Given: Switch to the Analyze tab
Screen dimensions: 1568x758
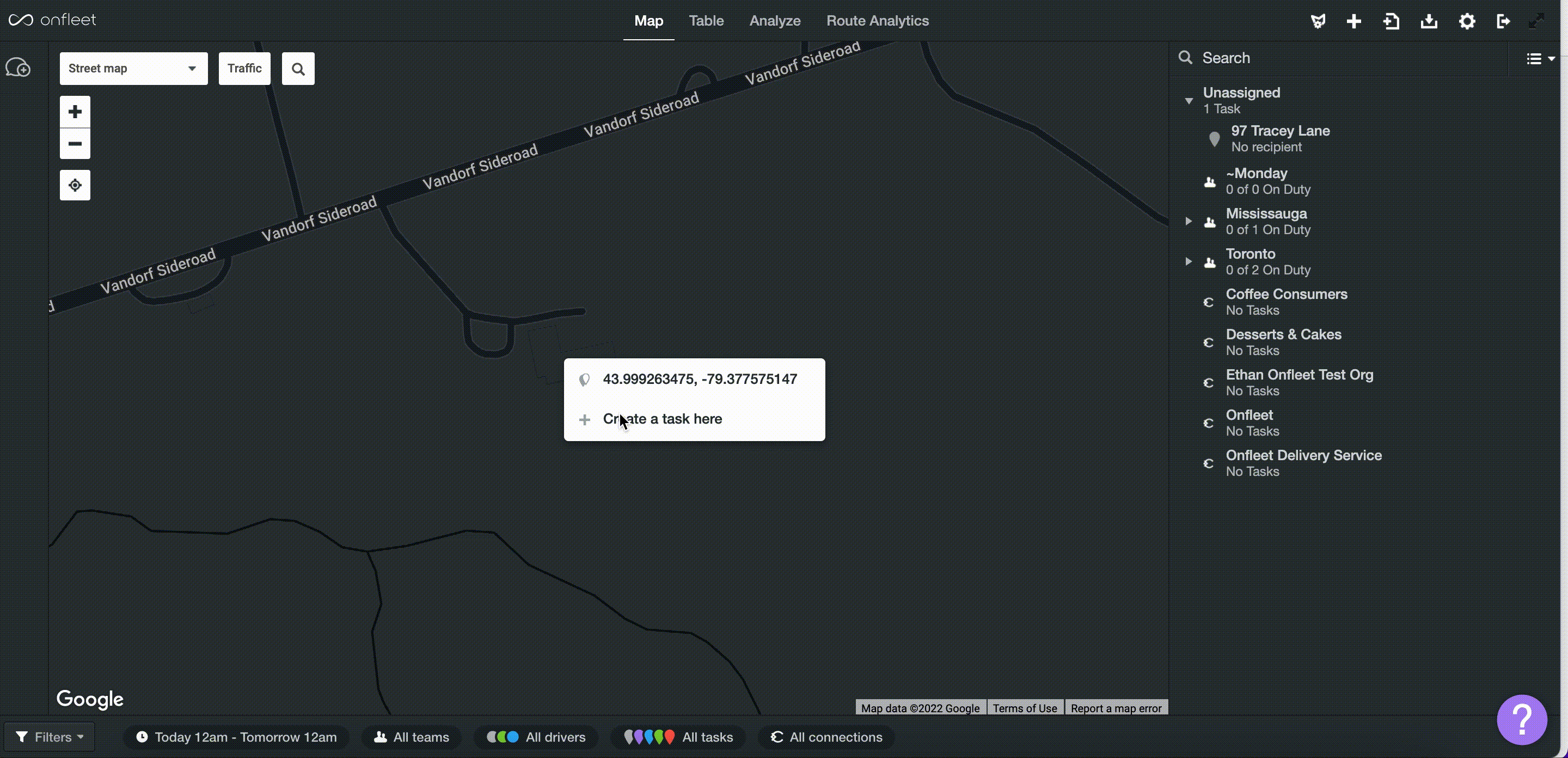Looking at the screenshot, I should tap(775, 21).
